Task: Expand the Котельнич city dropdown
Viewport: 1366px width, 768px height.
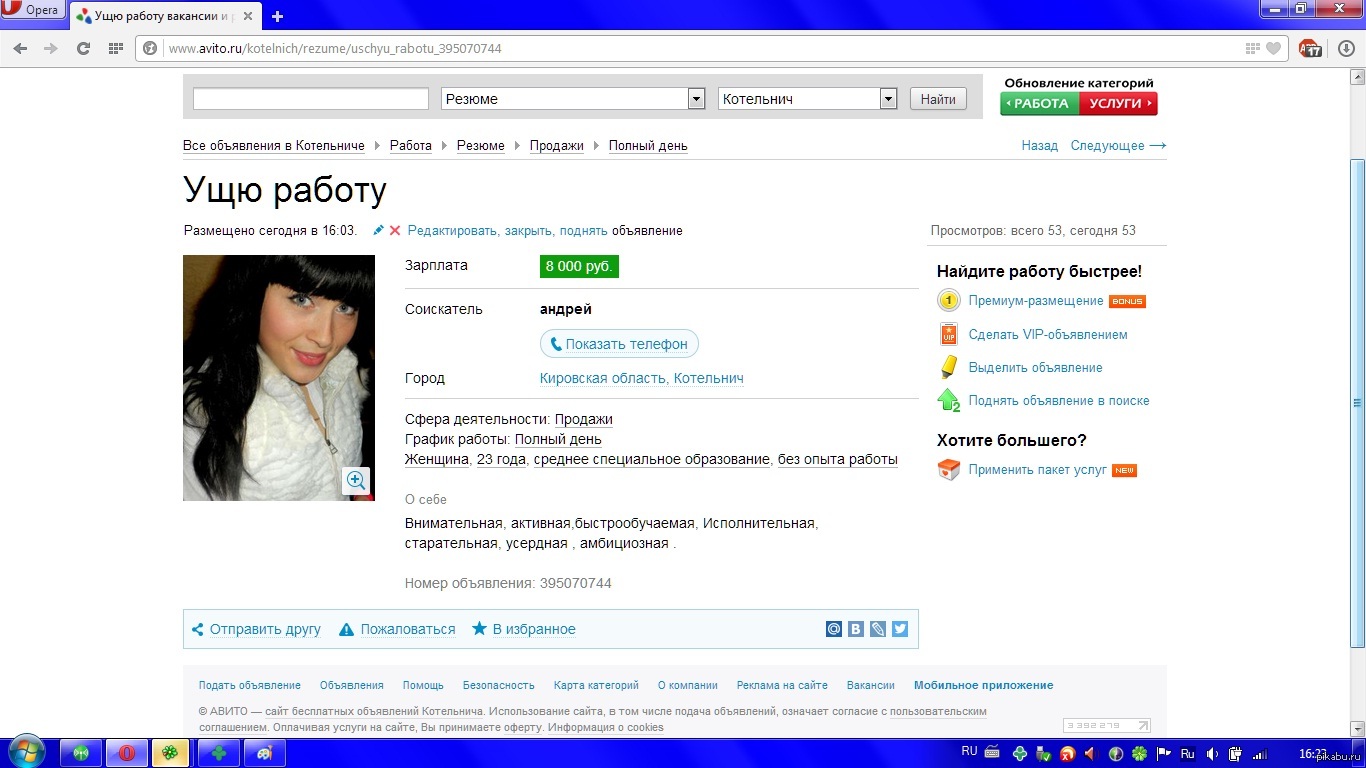Action: click(888, 99)
